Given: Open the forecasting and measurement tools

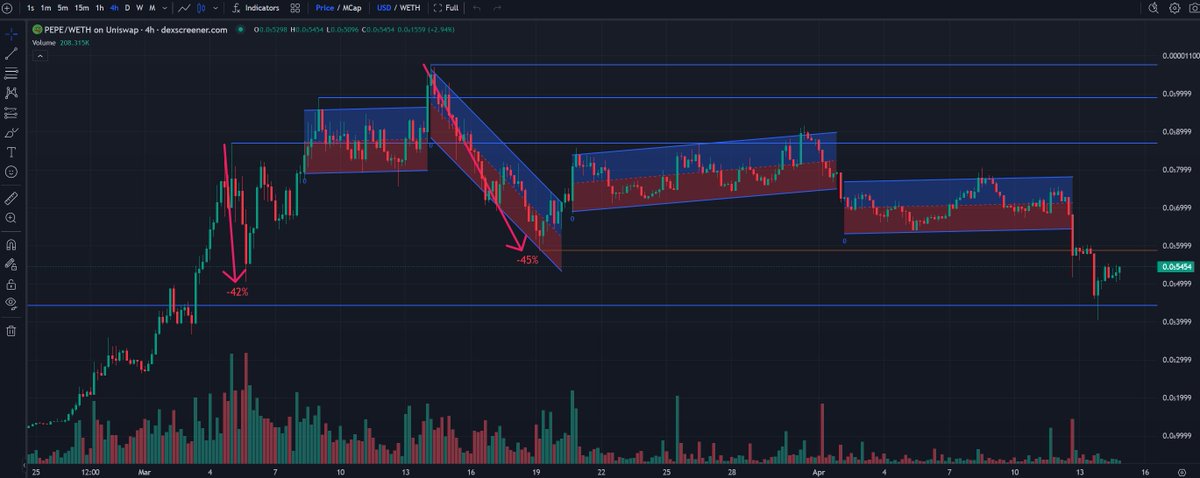Looking at the screenshot, I should point(11,113).
